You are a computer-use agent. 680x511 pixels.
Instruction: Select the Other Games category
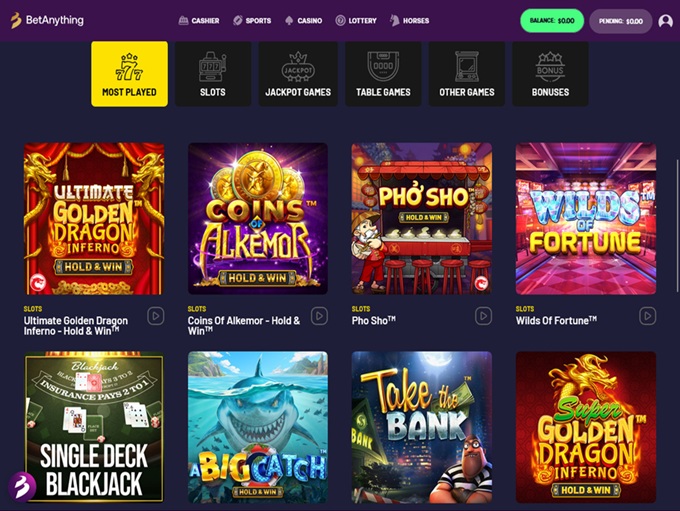[466, 74]
